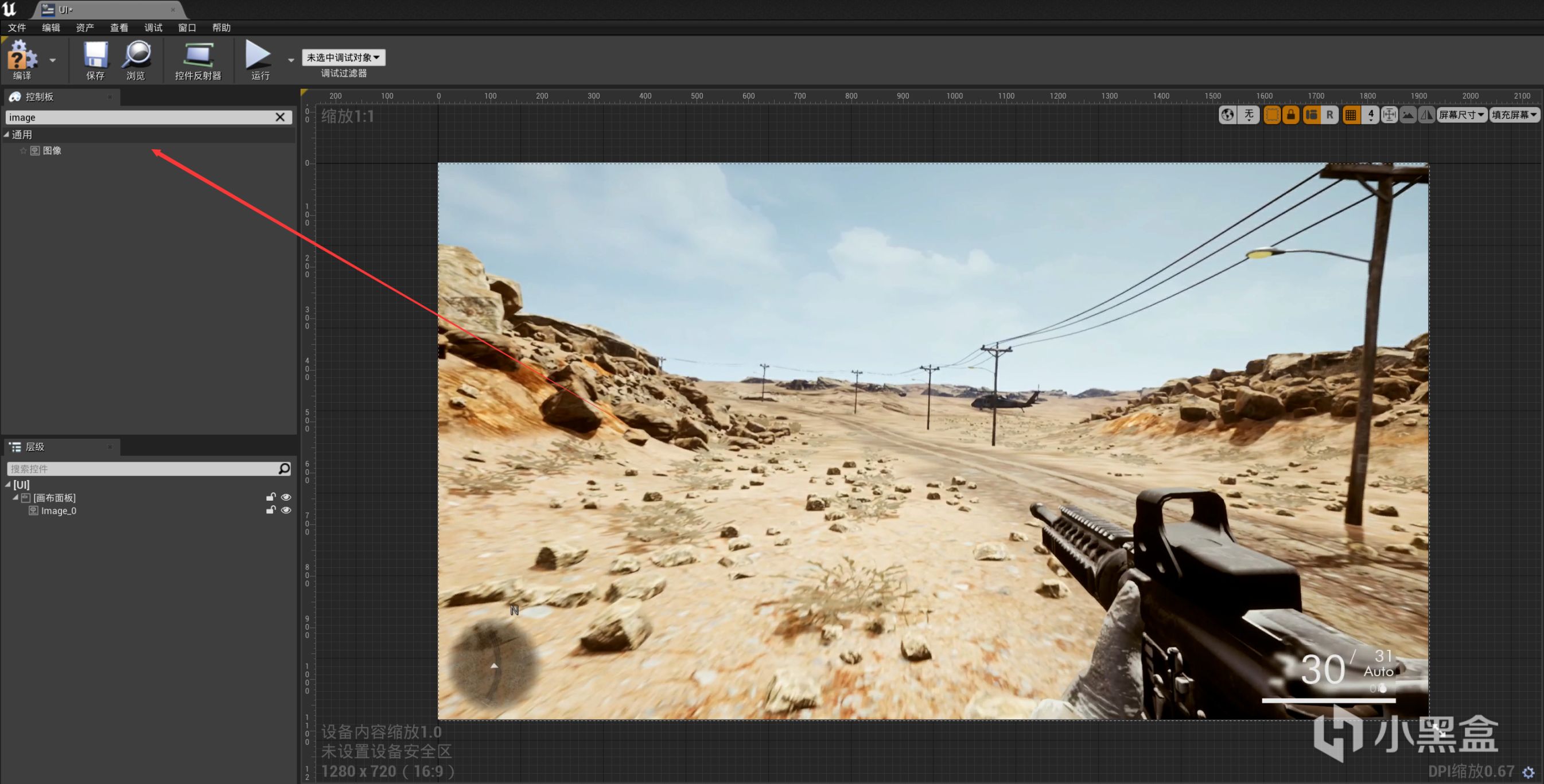Select the [画布面板] row in hierarchy
Image resolution: width=1544 pixels, height=784 pixels.
[x=149, y=498]
